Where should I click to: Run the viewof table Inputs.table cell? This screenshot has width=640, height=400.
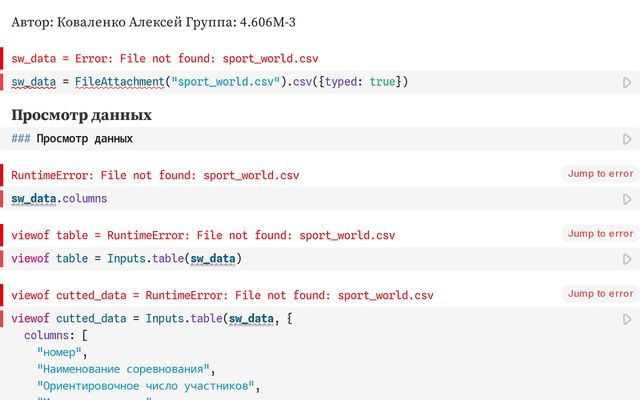[x=627, y=259]
